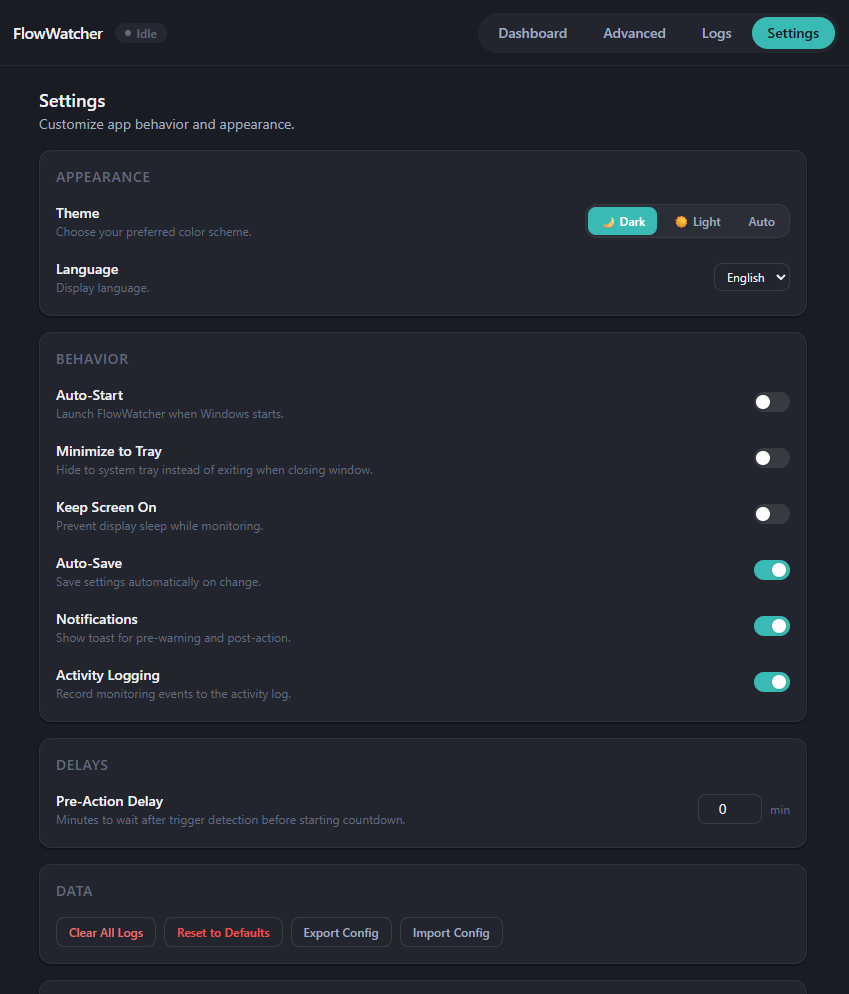Open the Language dropdown showing English
The image size is (849, 994).
click(751, 277)
